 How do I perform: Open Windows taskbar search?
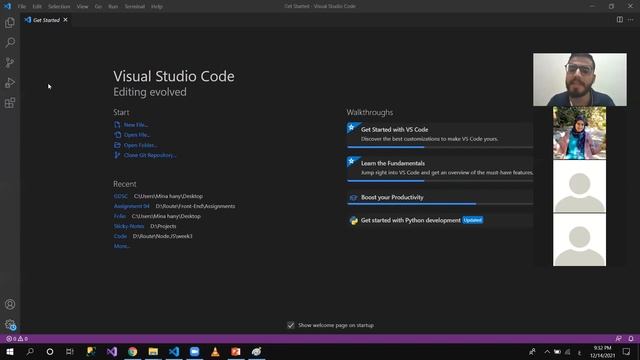(30, 351)
